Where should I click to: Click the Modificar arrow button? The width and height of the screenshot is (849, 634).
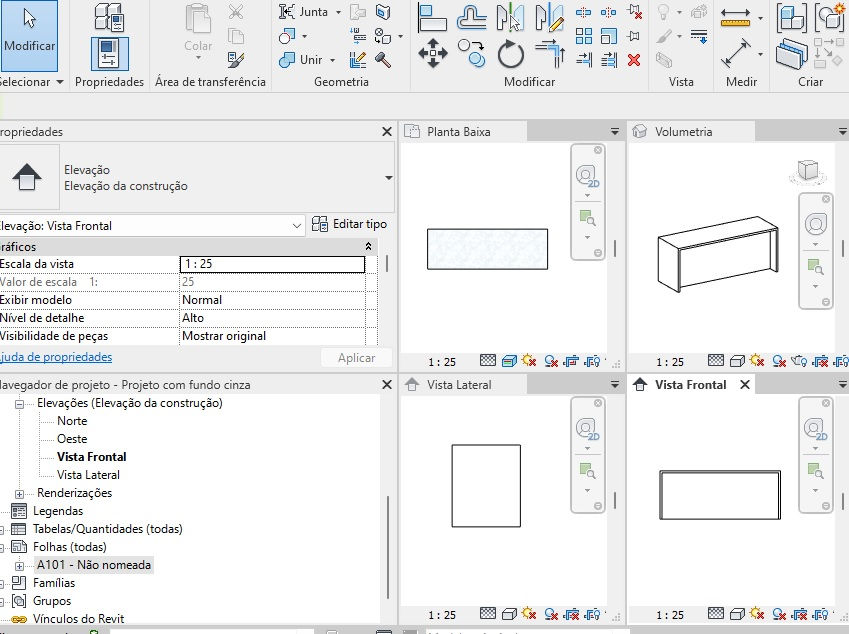click(x=29, y=36)
